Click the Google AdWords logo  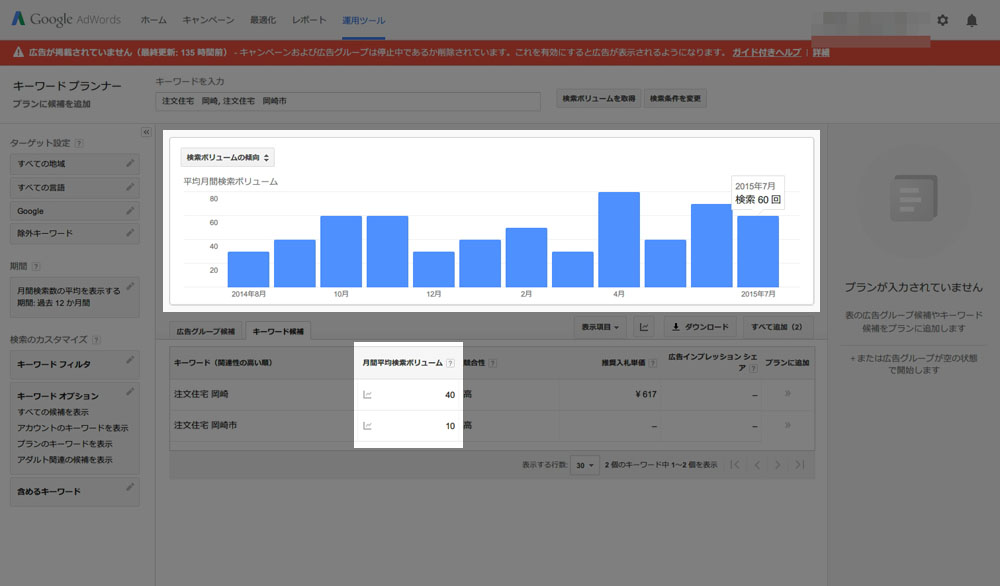click(66, 19)
